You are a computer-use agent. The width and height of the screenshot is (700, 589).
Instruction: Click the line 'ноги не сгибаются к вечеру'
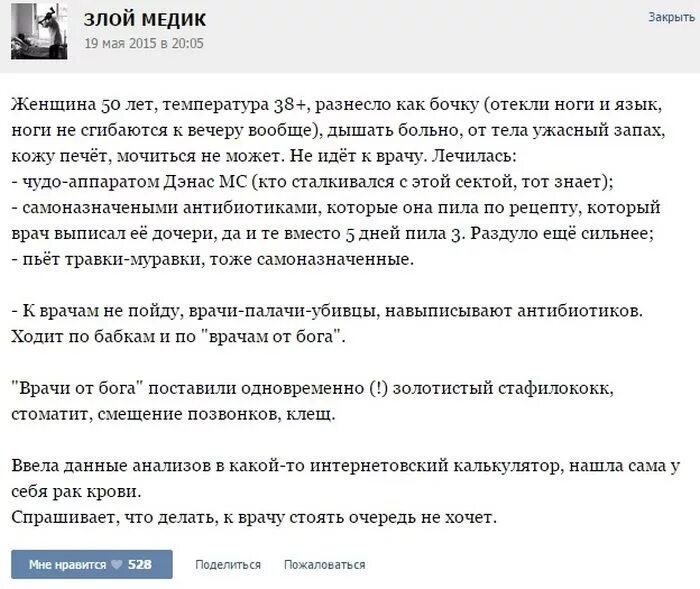(x=338, y=130)
